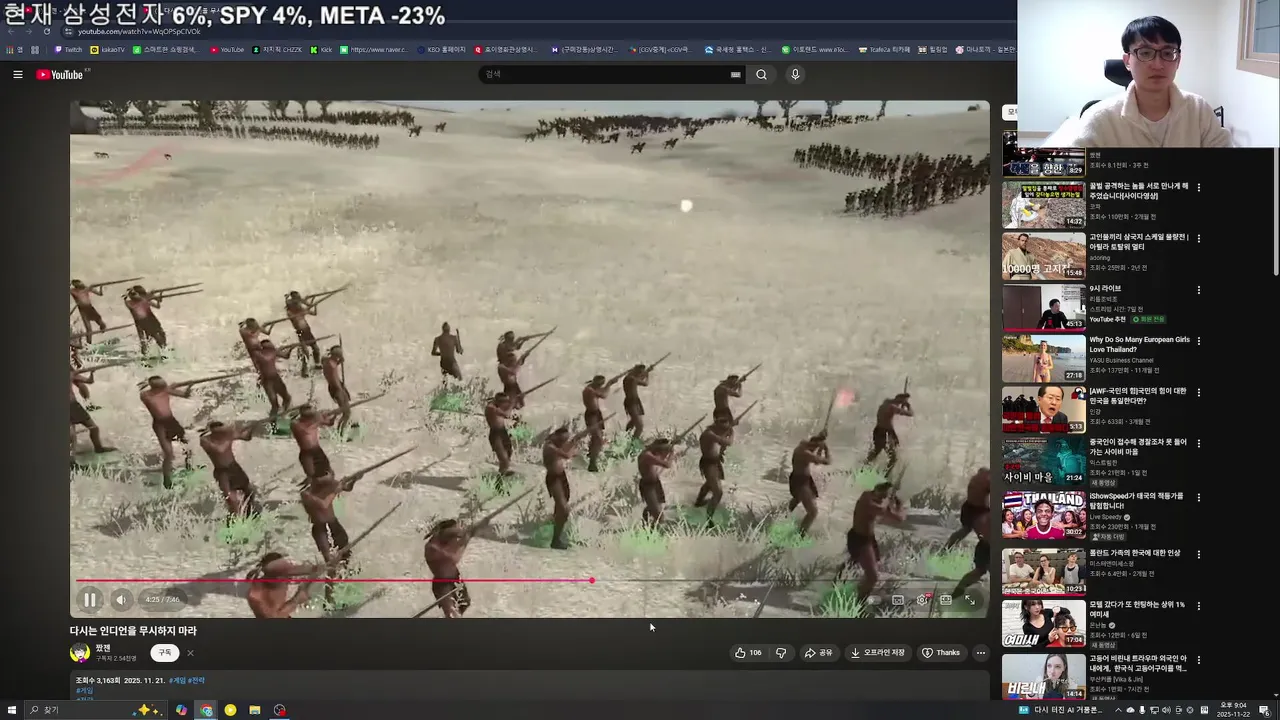Viewport: 1280px width, 720px height.
Task: Pause the video with the pause button
Action: tap(90, 600)
